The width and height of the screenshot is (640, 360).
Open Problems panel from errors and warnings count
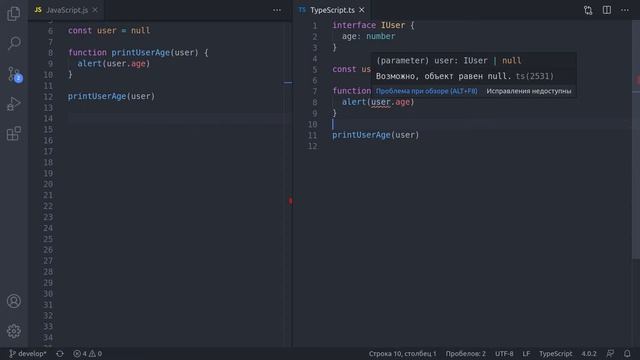pyautogui.click(x=87, y=354)
